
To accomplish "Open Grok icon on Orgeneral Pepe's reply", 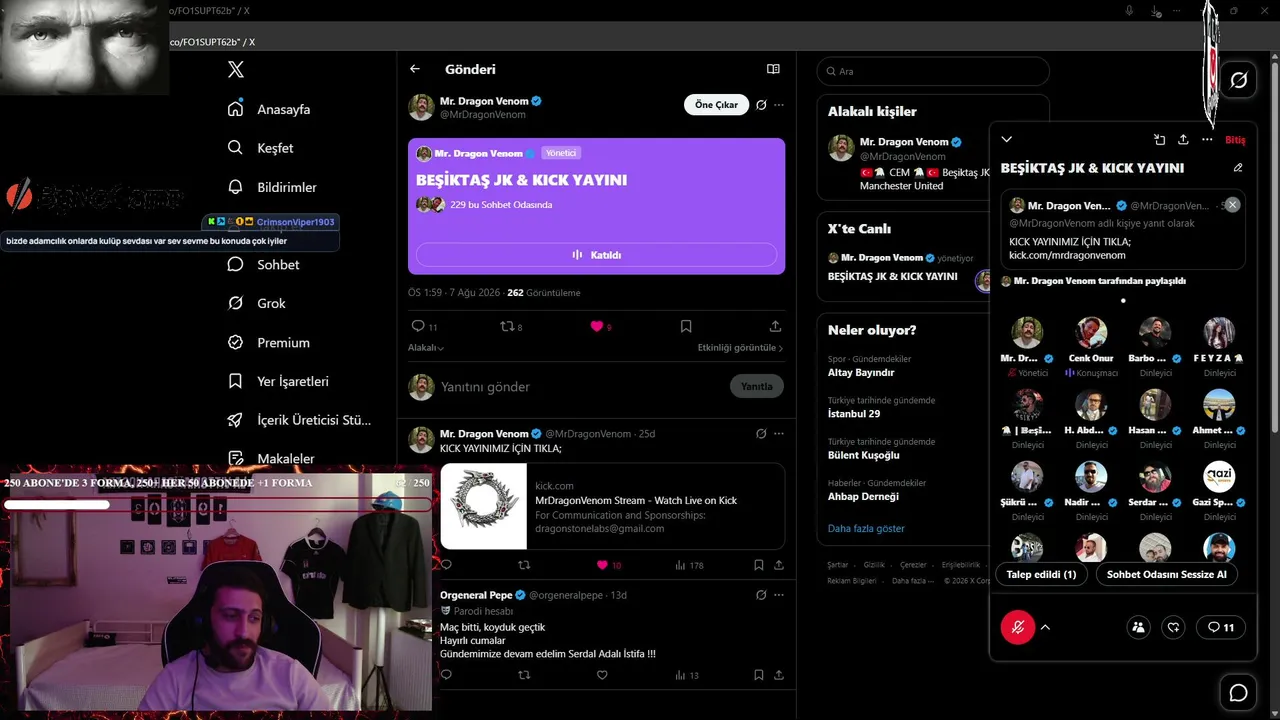I will [761, 595].
